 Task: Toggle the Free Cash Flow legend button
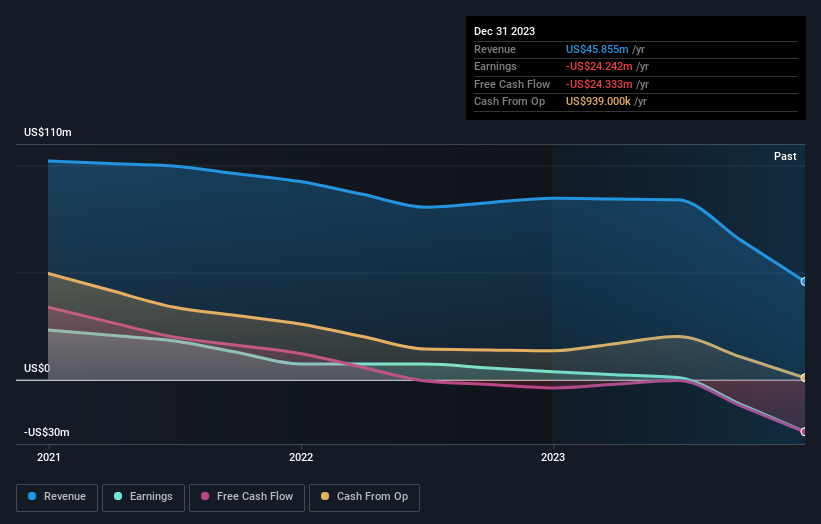pos(247,497)
